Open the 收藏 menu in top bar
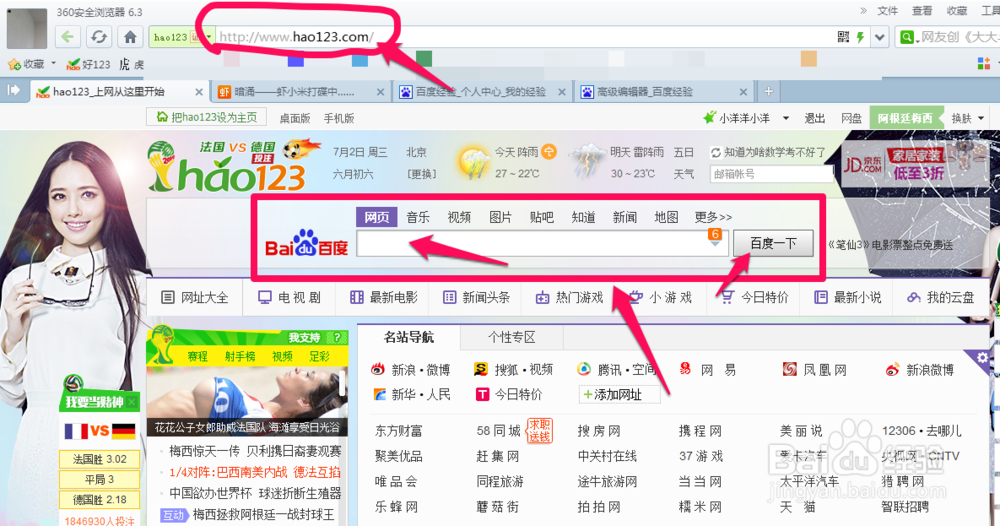The image size is (1000, 526). tap(957, 11)
